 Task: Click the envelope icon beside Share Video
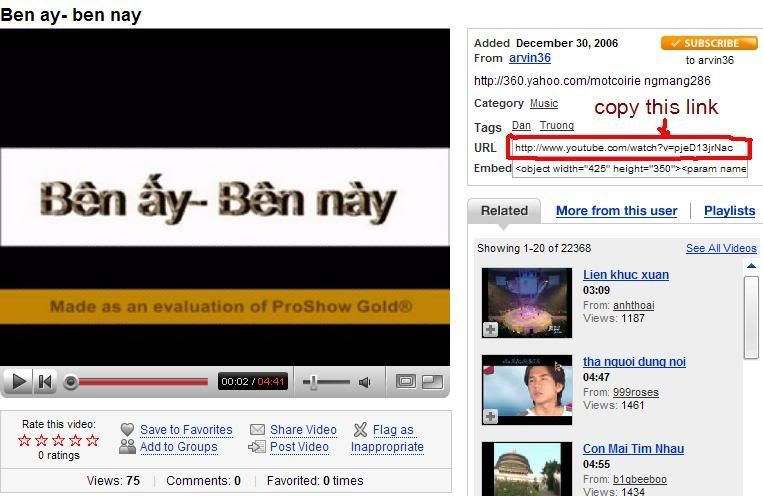pyautogui.click(x=257, y=429)
